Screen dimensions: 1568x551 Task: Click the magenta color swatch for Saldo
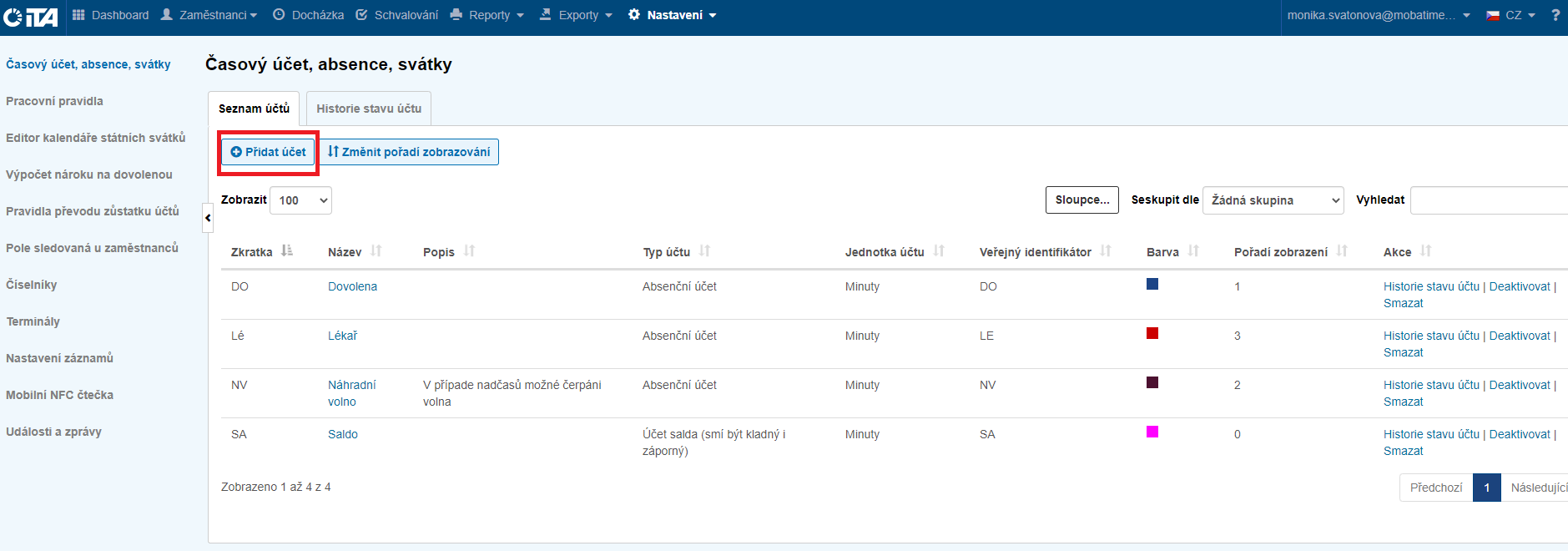1152,432
